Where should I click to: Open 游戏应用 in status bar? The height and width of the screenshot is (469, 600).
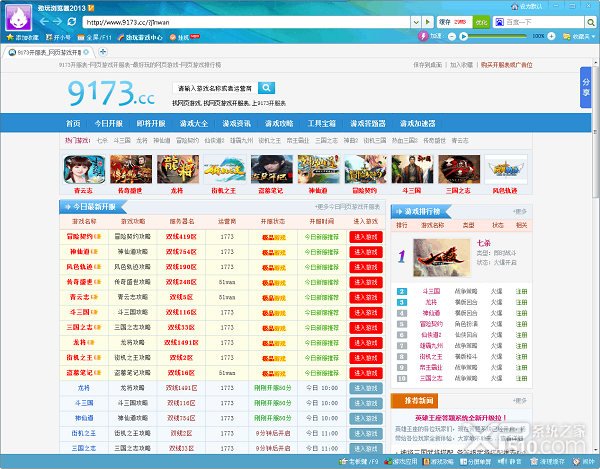401,462
